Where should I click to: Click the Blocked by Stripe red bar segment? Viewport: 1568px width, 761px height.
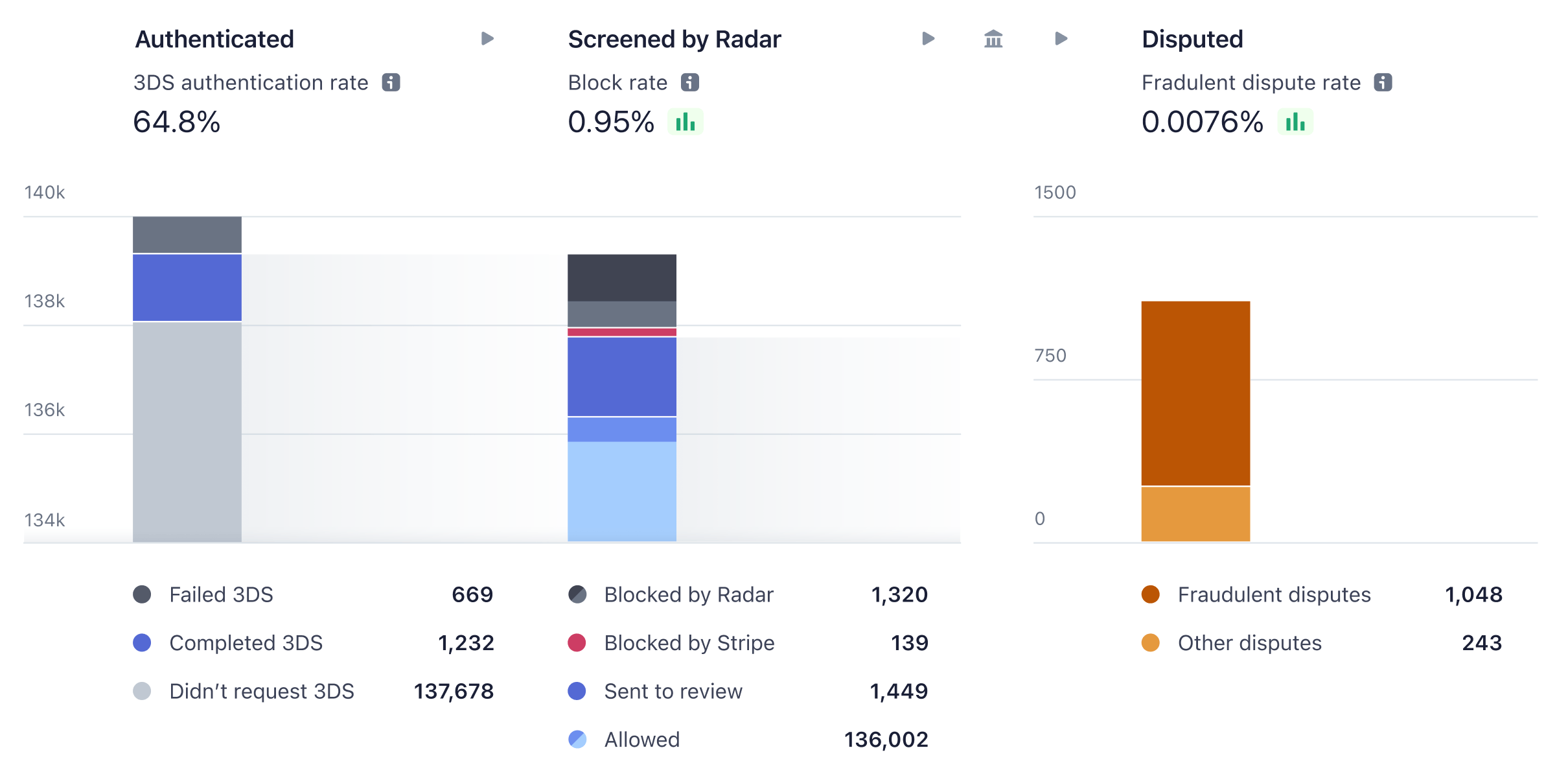(x=622, y=332)
